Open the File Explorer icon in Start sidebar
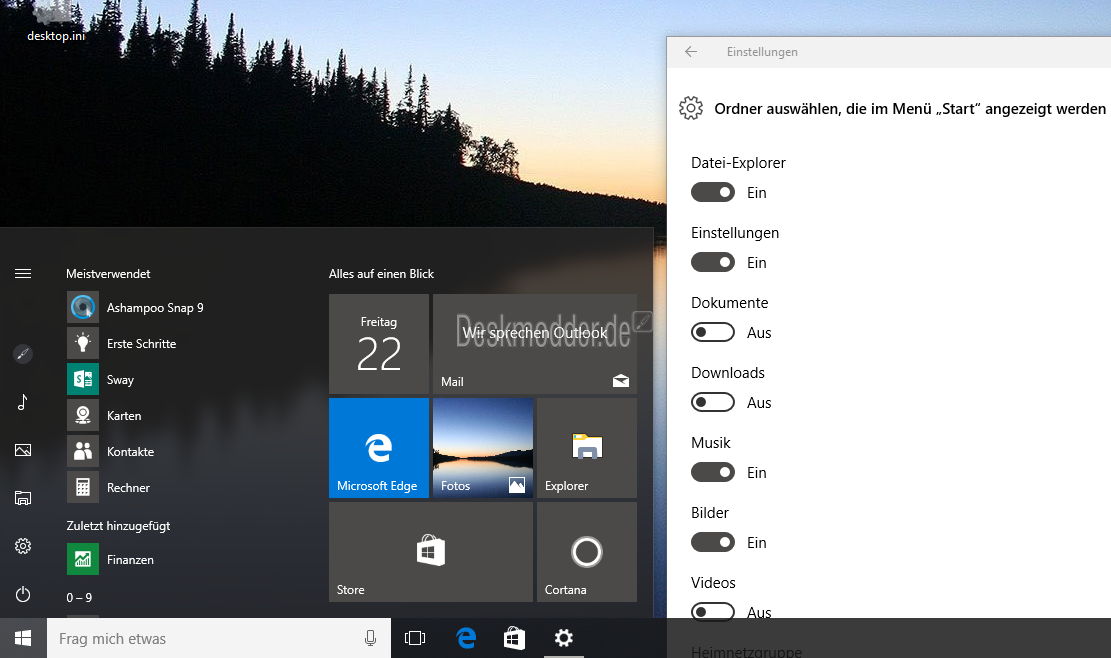 click(23, 498)
